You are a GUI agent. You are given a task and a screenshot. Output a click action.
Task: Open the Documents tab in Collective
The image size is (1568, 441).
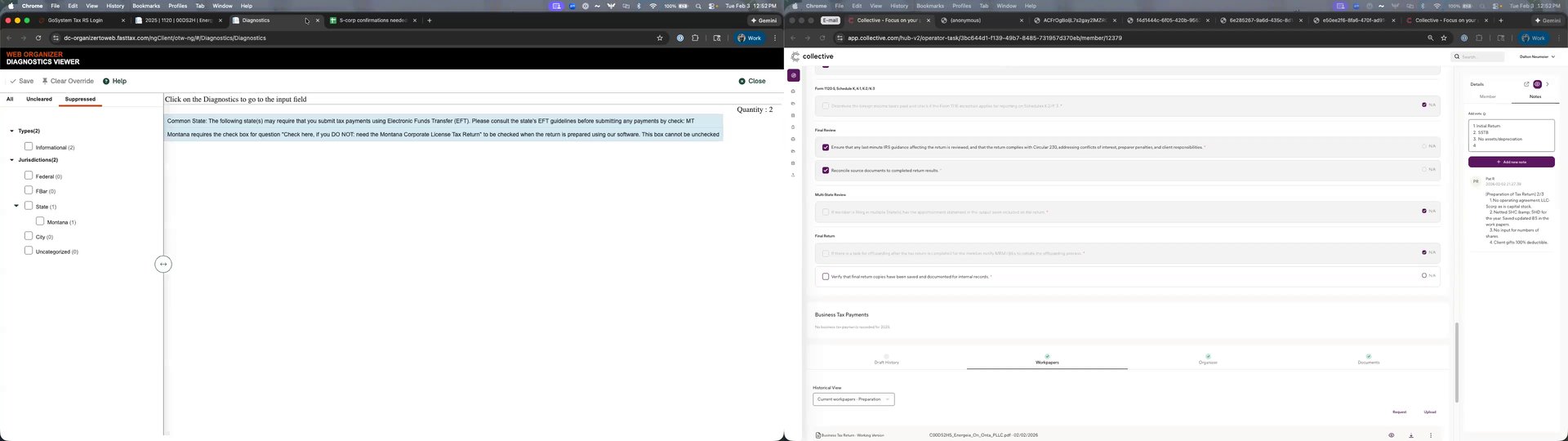1369,359
